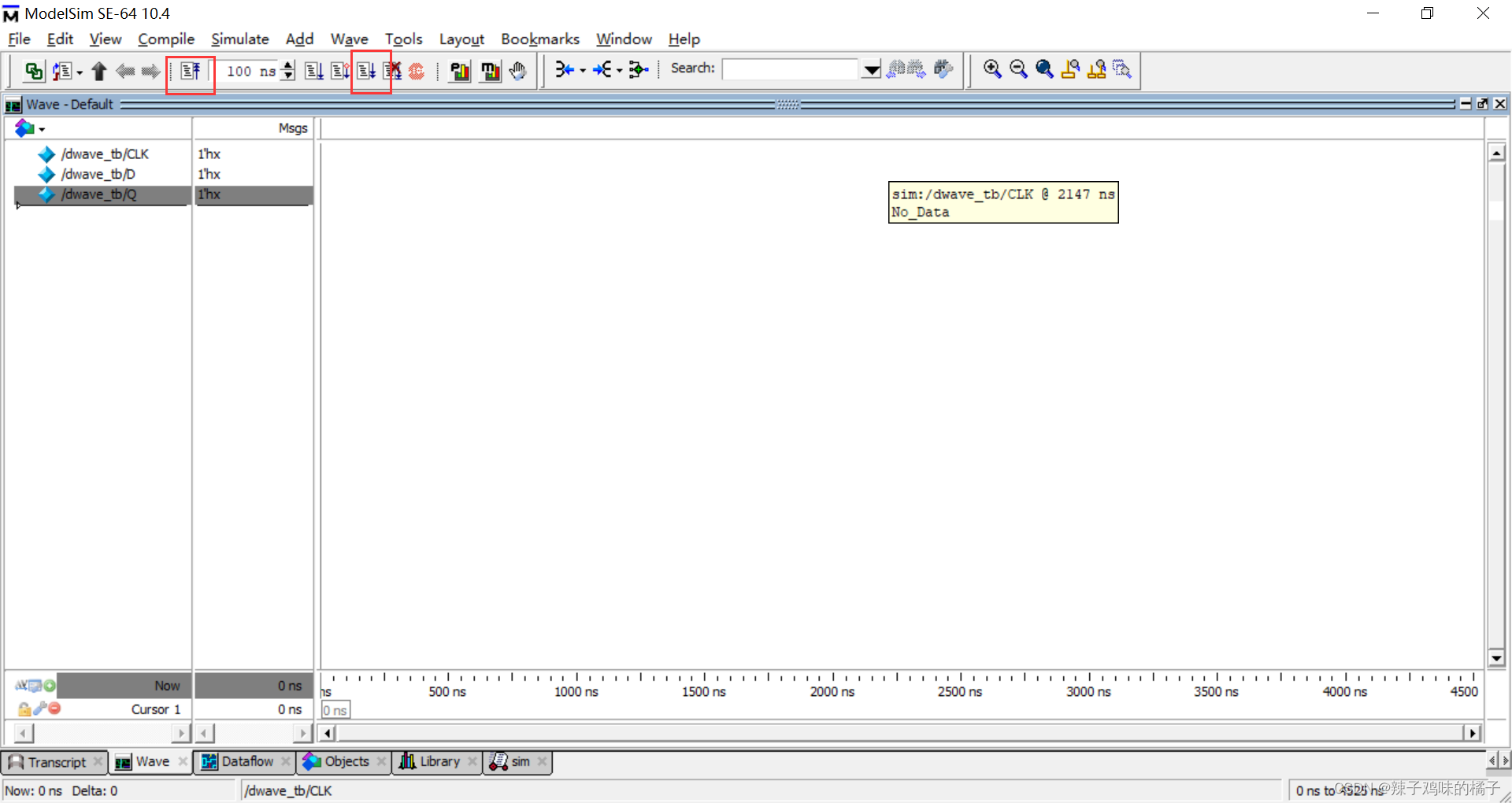Toggle the Cursor 1 lock icon
Viewport: 1512px width, 803px height.
pyautogui.click(x=24, y=709)
